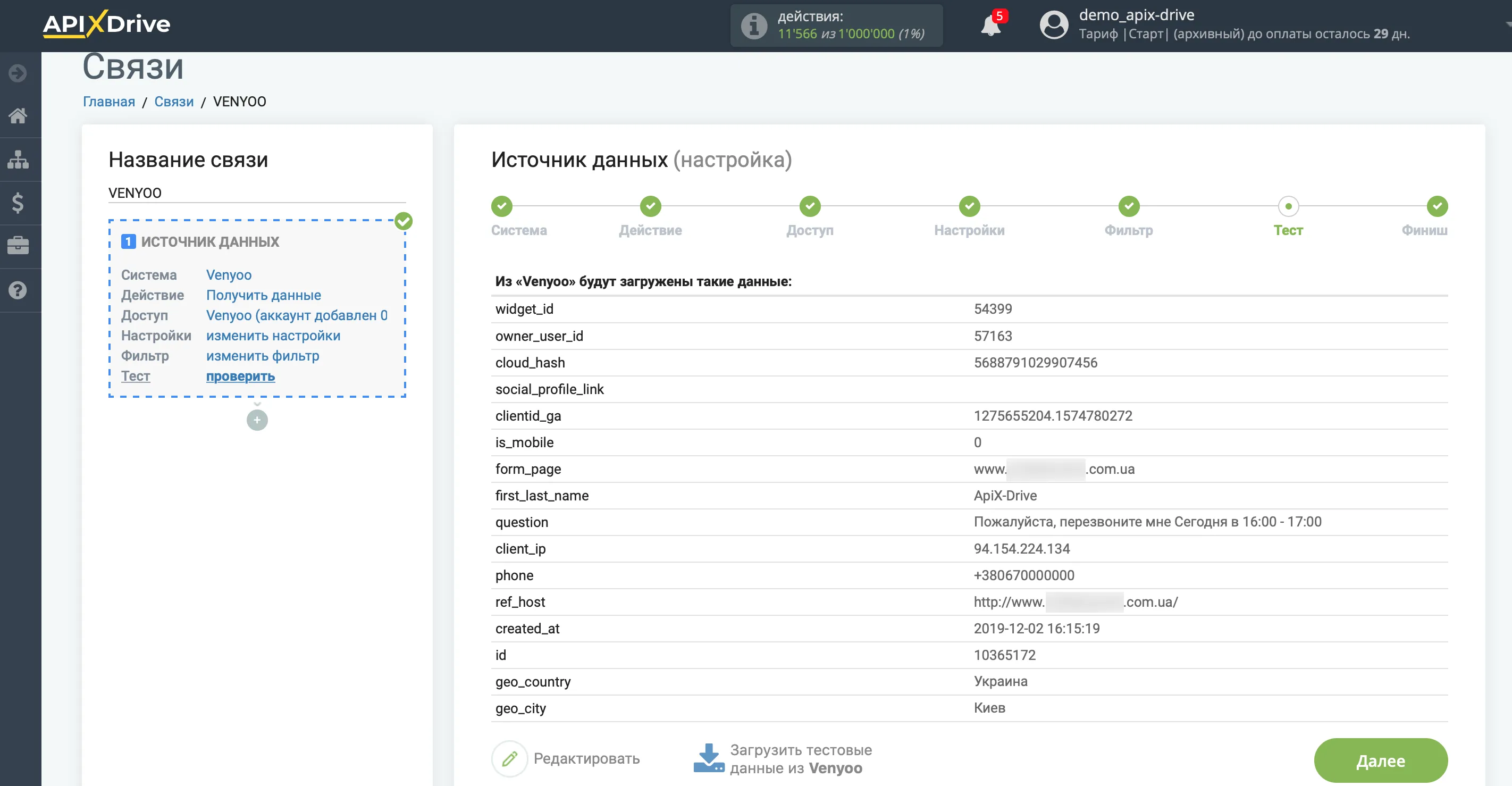Viewport: 1512px width, 786px height.
Task: Click first_last_name value ApiX-Drive
Action: [1005, 496]
